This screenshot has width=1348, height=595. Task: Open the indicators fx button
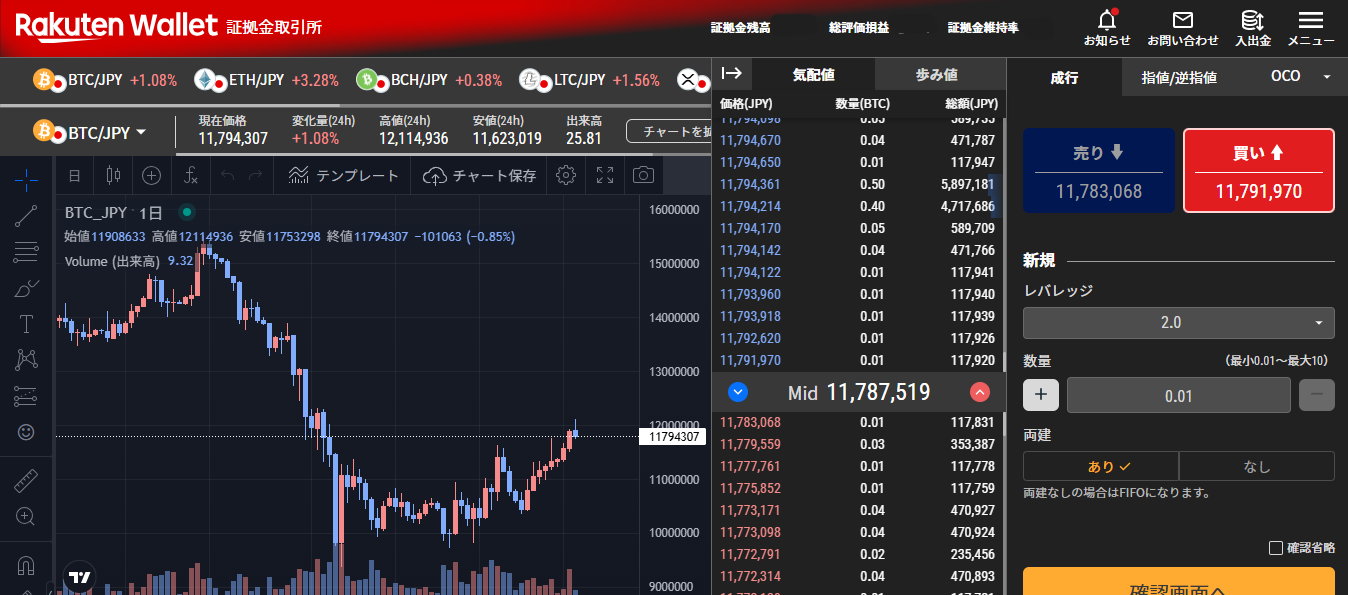[x=190, y=176]
